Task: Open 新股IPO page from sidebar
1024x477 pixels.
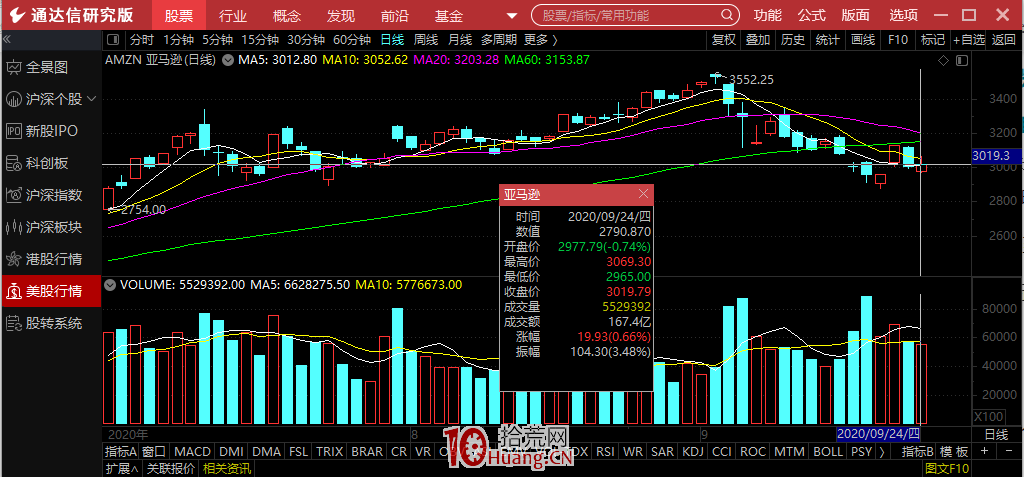Action: tap(42, 131)
